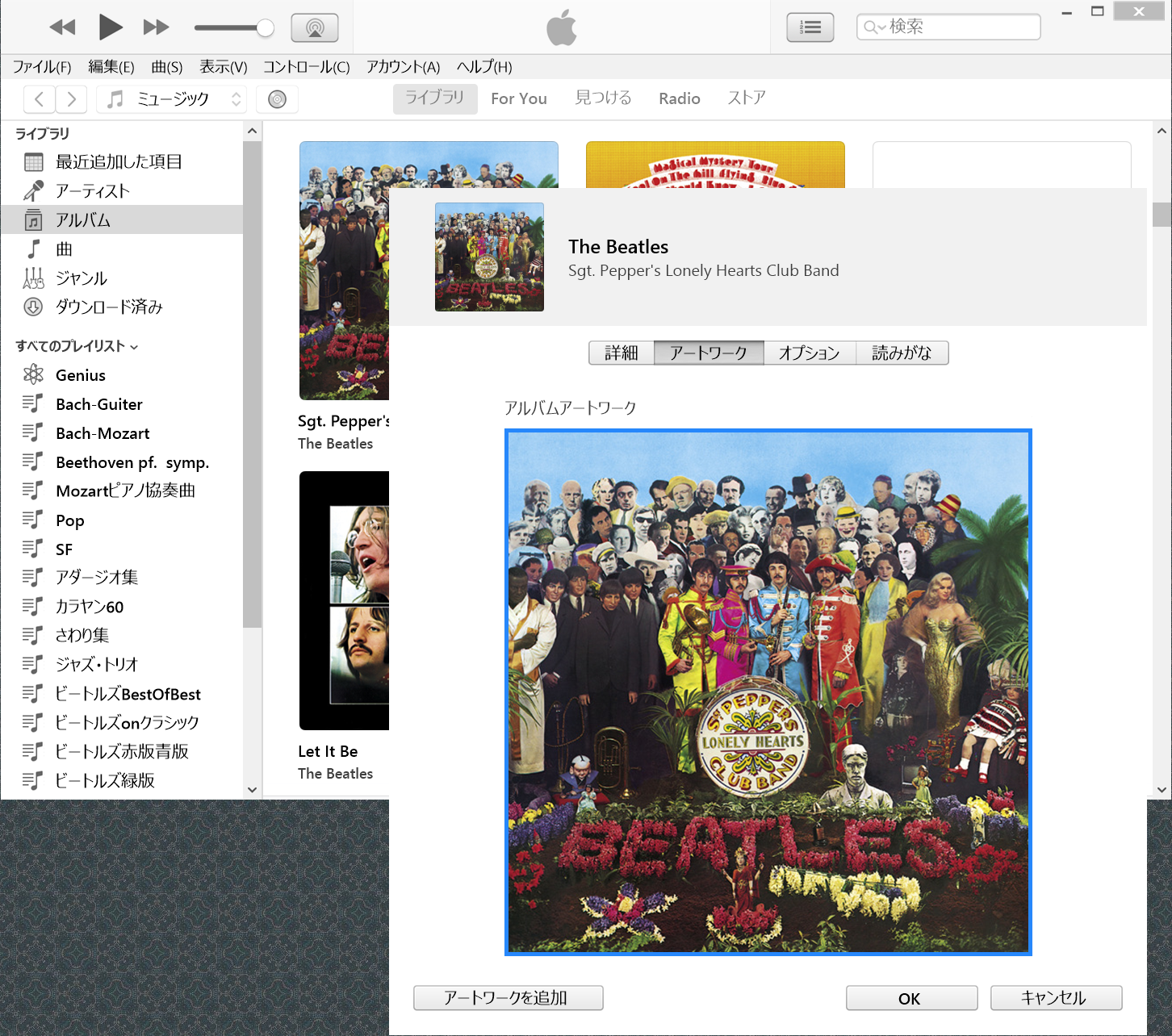Click the CD disc icon button

coord(277,99)
